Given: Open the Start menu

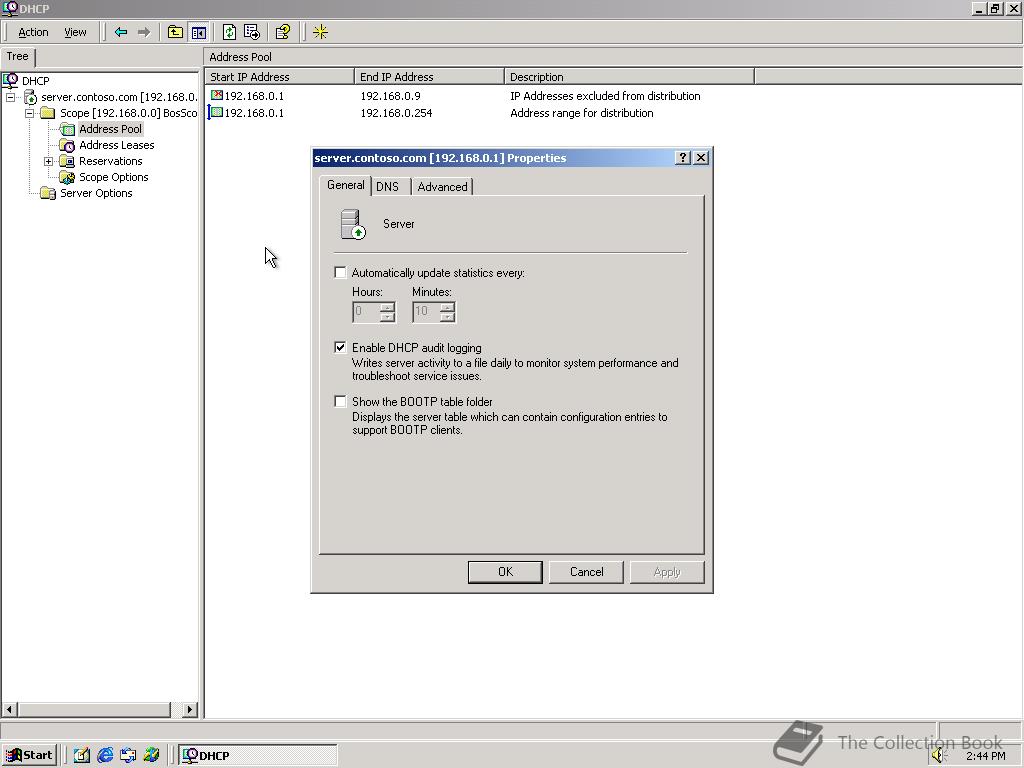Looking at the screenshot, I should click(29, 755).
